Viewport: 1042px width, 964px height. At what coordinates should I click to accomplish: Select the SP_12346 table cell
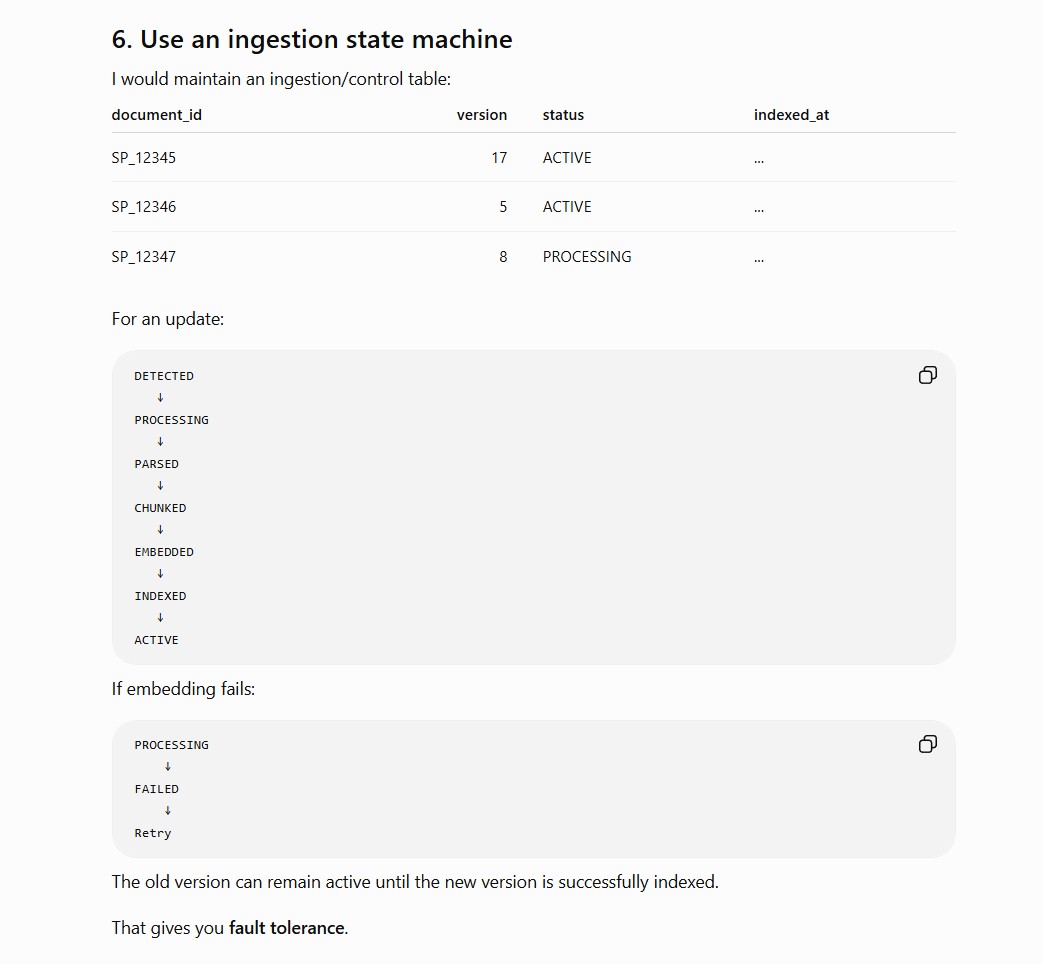144,207
